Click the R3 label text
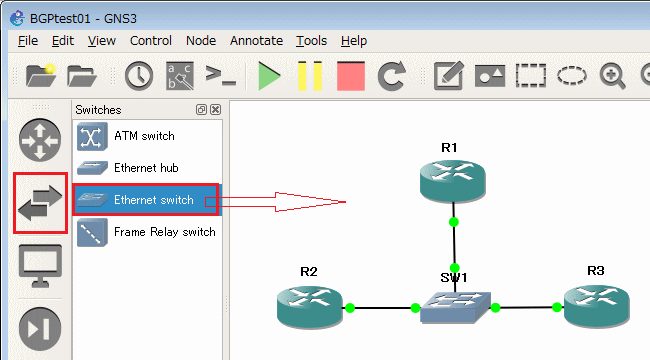This screenshot has height=360, width=650. (596, 271)
